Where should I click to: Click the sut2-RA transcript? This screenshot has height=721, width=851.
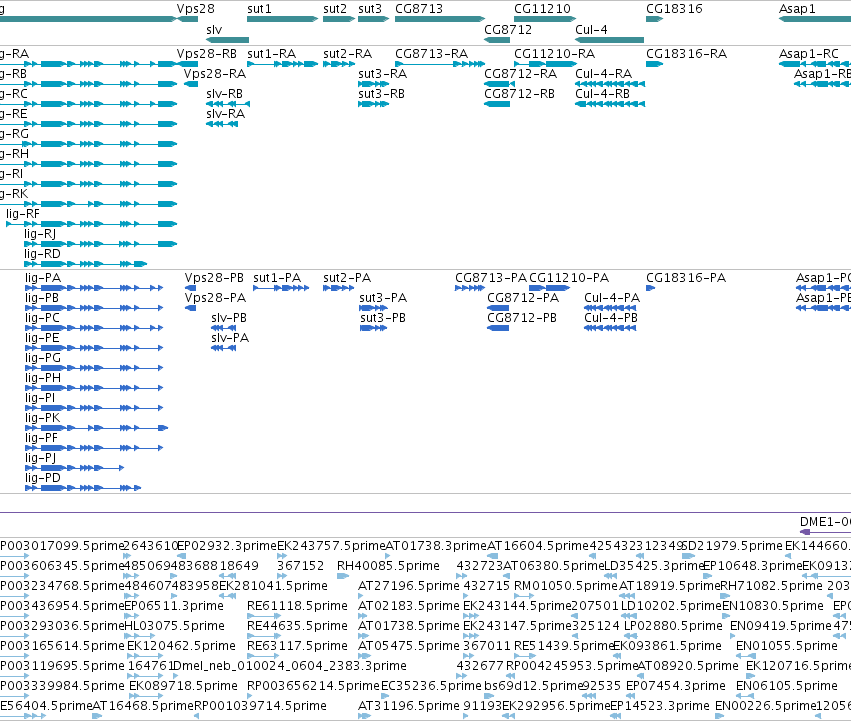(x=339, y=64)
